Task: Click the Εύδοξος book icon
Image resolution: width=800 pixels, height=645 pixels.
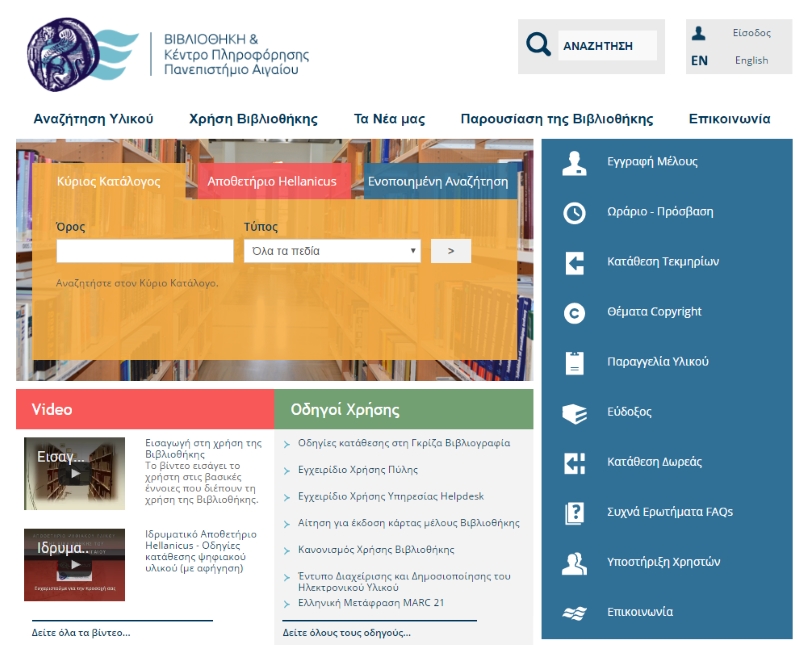Action: point(574,413)
